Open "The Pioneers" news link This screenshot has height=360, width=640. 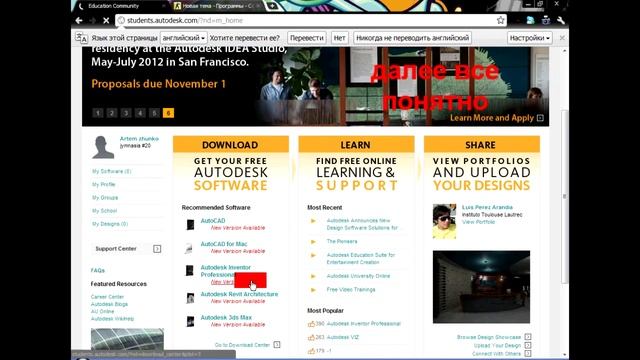[x=342, y=242]
